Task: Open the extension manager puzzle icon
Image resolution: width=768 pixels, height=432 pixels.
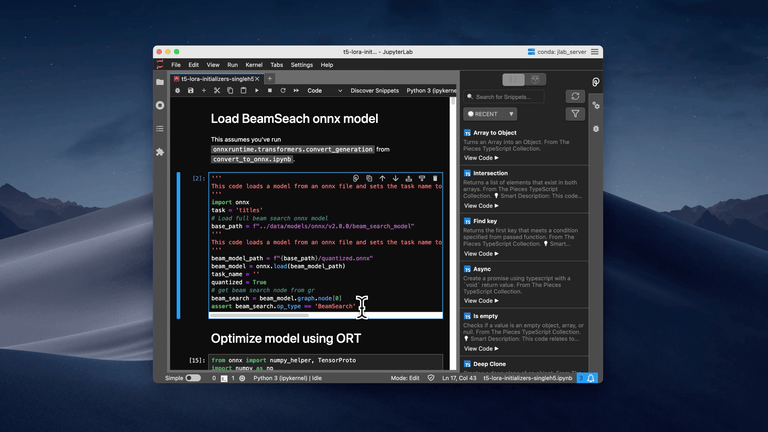Action: (x=160, y=152)
